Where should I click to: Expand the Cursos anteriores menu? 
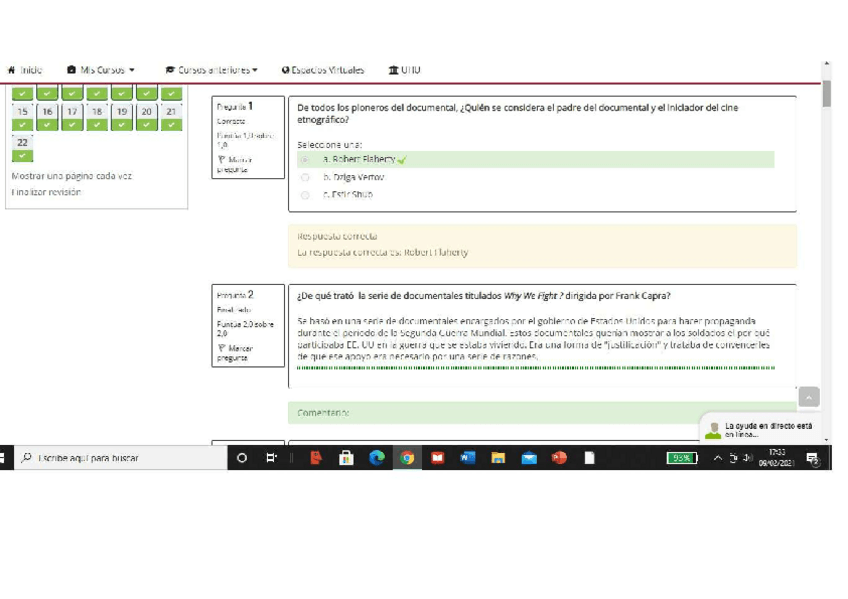211,70
